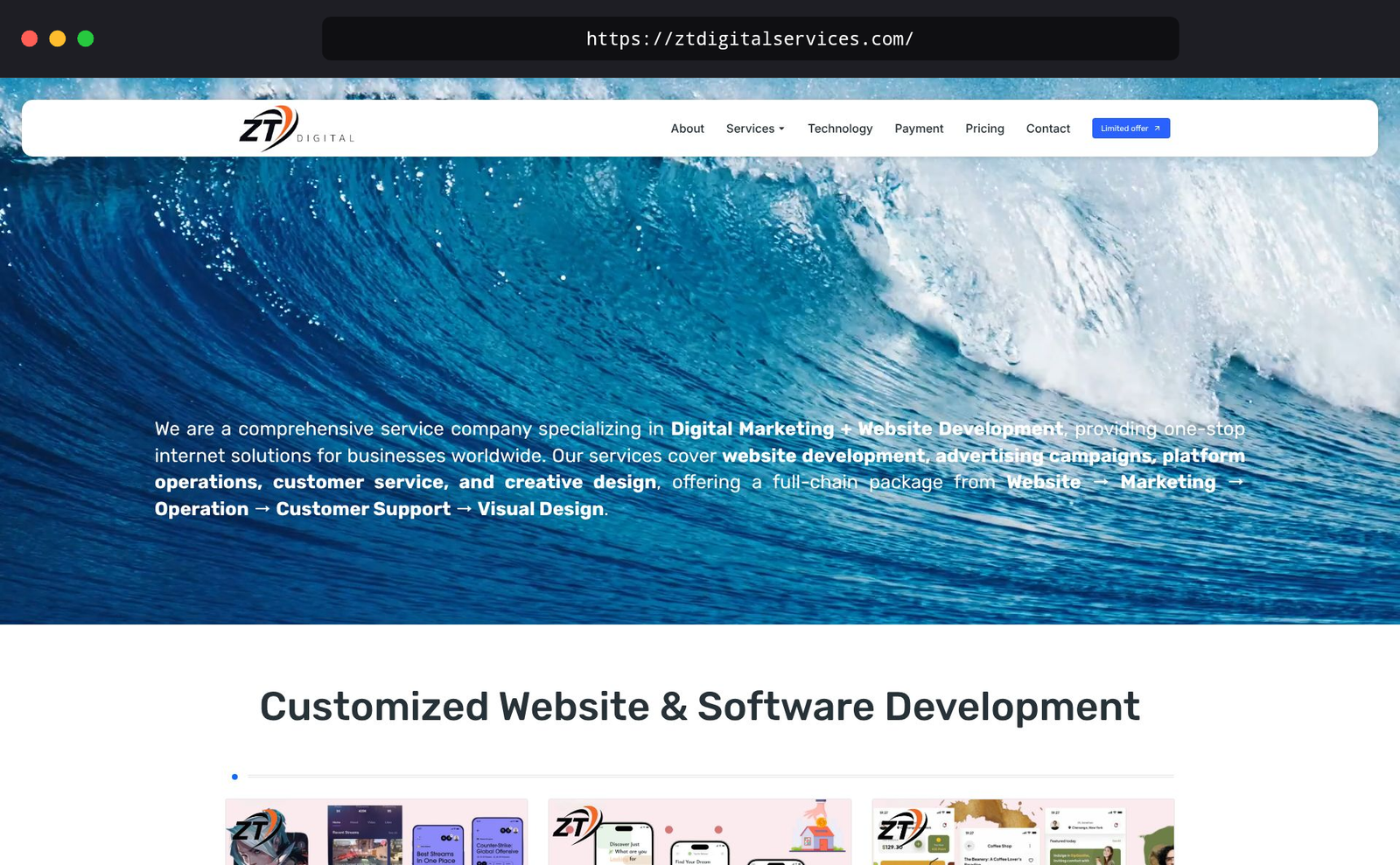Go to the Technology page

coord(839,129)
